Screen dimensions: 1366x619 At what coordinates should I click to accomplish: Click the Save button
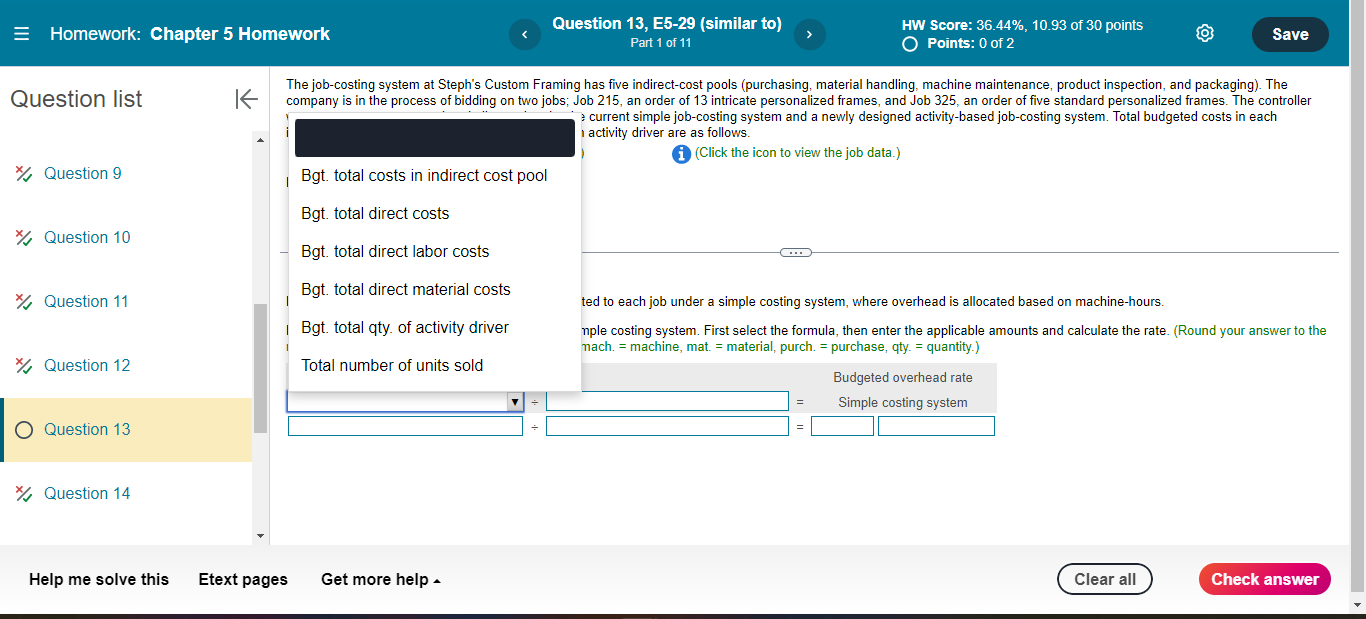pyautogui.click(x=1290, y=33)
